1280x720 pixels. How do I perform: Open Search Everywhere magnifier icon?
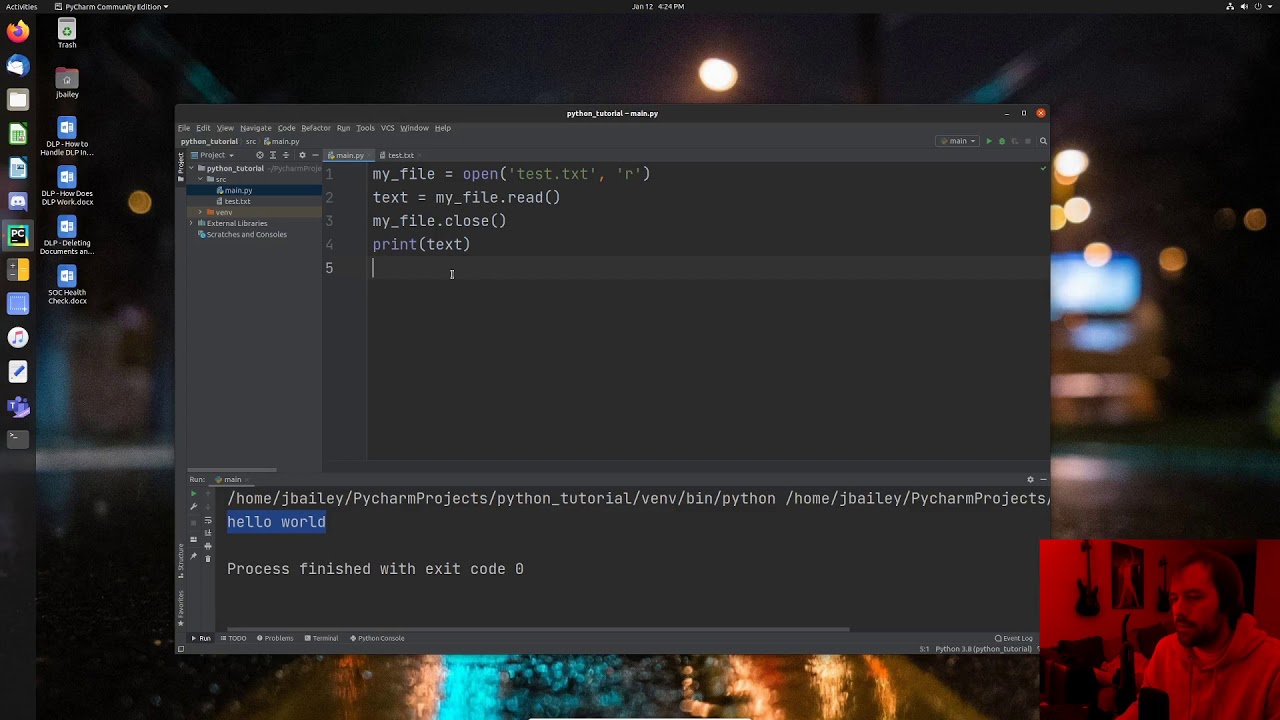[x=1043, y=141]
